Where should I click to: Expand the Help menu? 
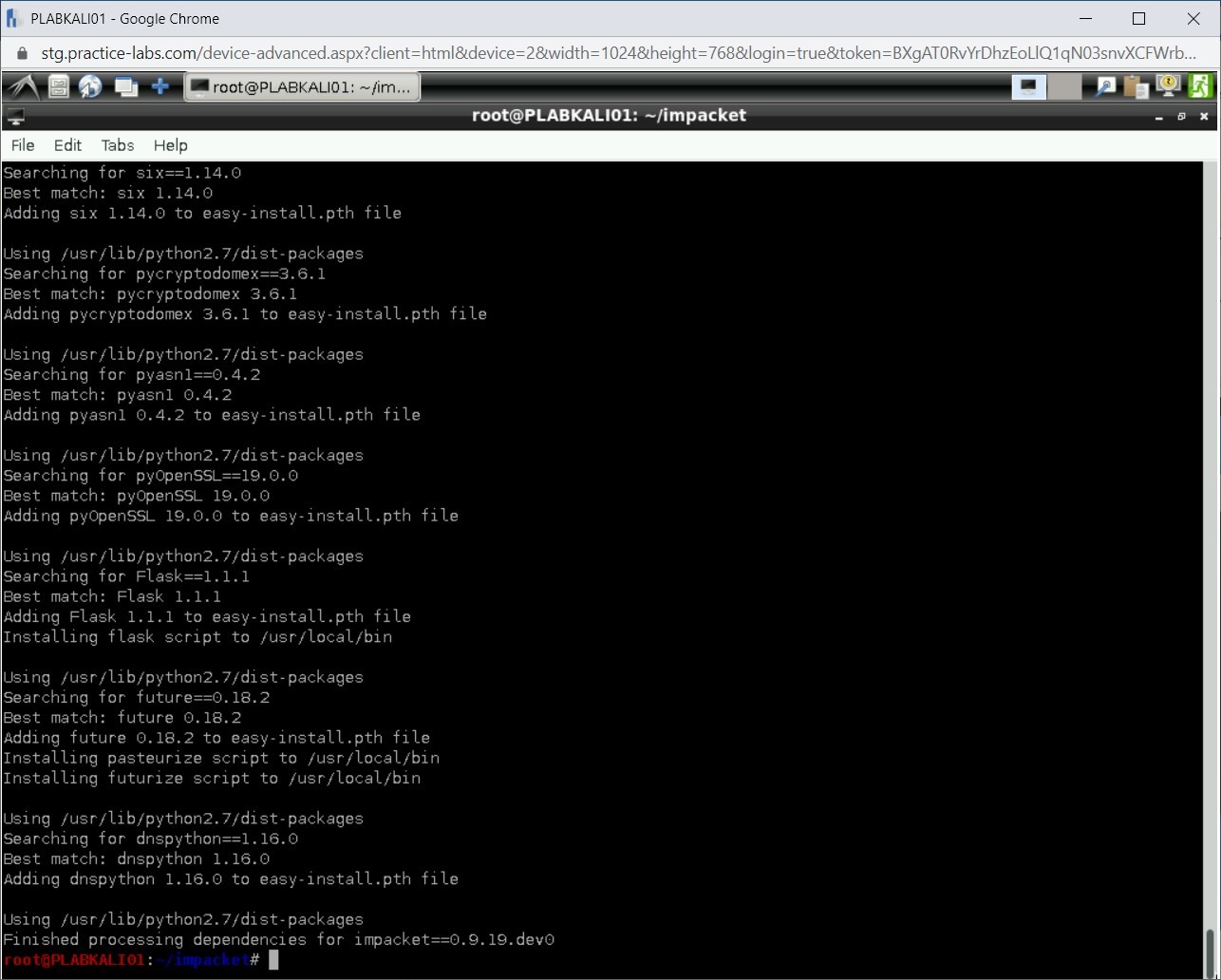tap(171, 145)
